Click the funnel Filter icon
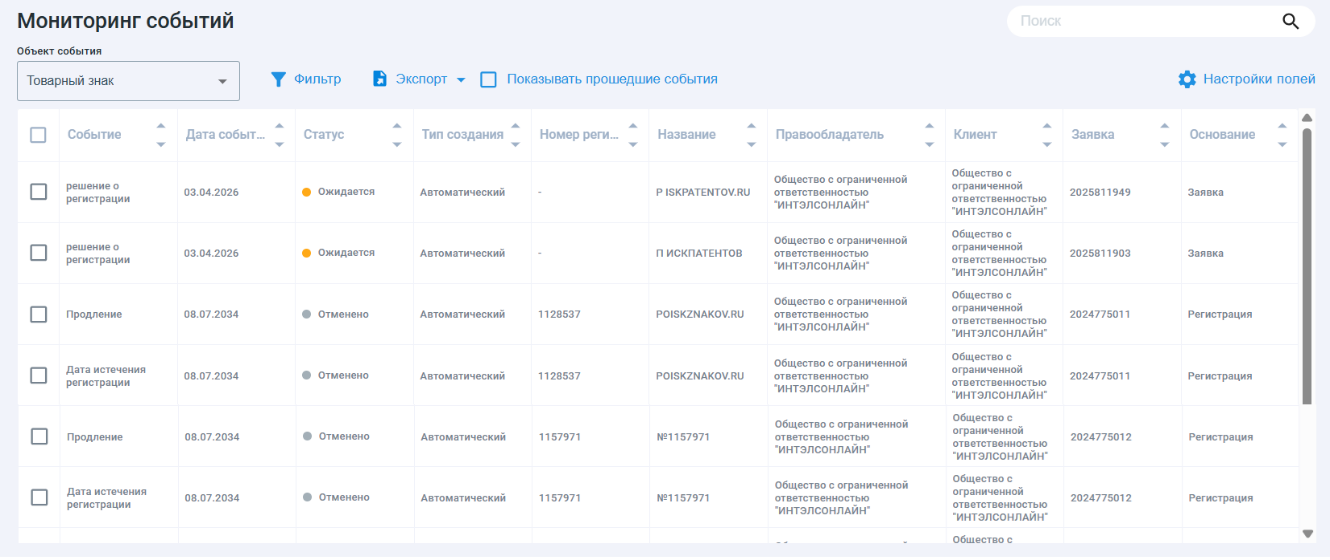1330x560 pixels. [279, 79]
